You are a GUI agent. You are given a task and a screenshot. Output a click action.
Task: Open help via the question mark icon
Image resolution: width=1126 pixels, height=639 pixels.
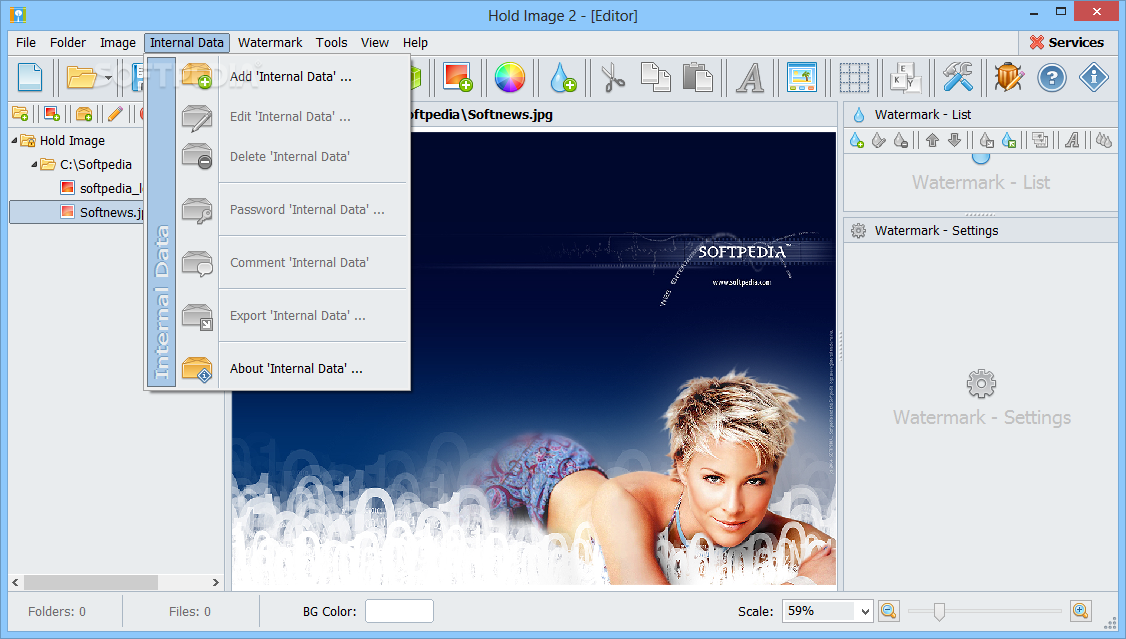click(1052, 78)
